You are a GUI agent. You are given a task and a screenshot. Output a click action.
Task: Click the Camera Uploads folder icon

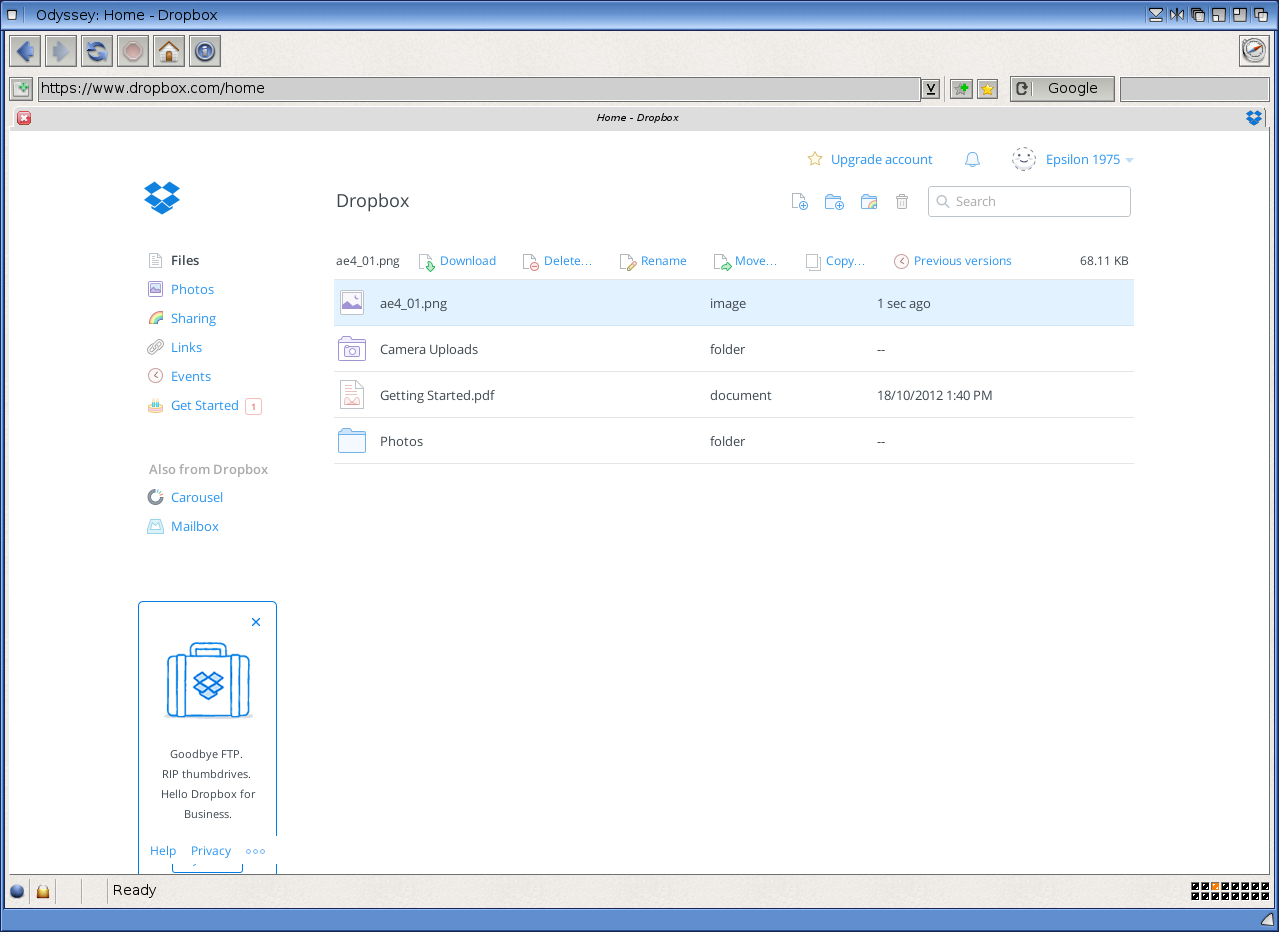coord(351,349)
